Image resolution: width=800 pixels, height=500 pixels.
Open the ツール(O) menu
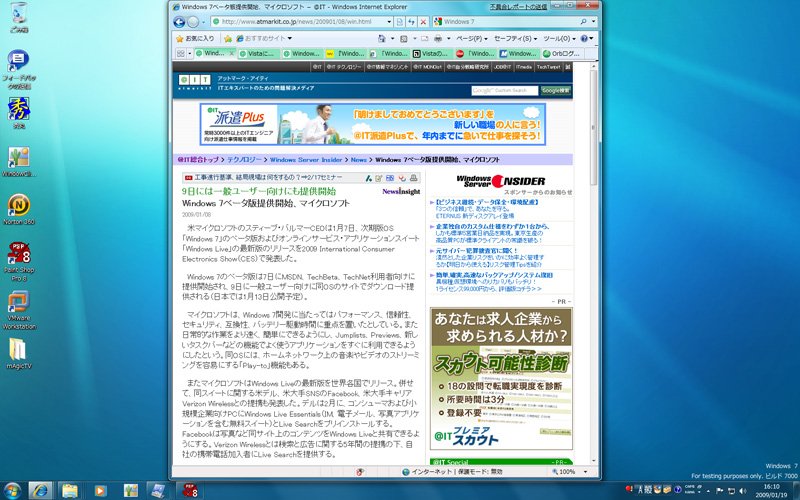(559, 38)
